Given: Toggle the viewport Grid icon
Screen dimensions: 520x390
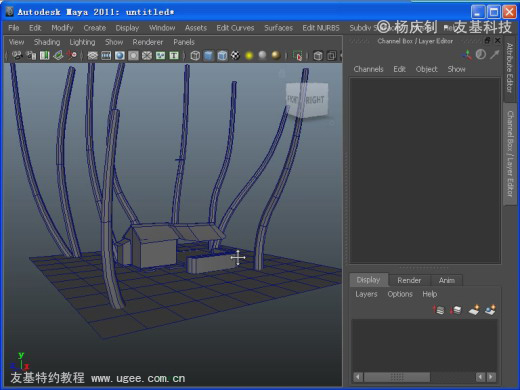Looking at the screenshot, I should click(x=92, y=55).
